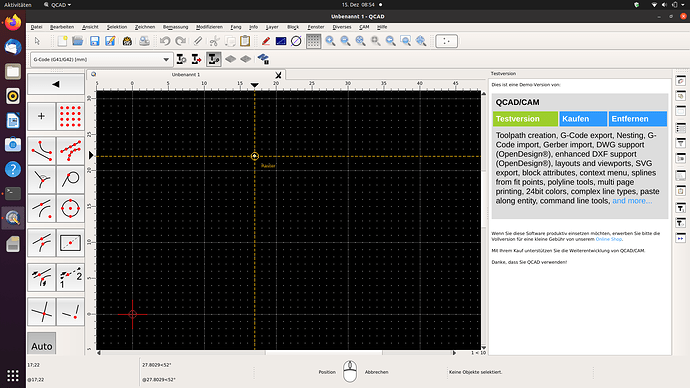Open the Online Shop link
690x388 pixels.
609,239
